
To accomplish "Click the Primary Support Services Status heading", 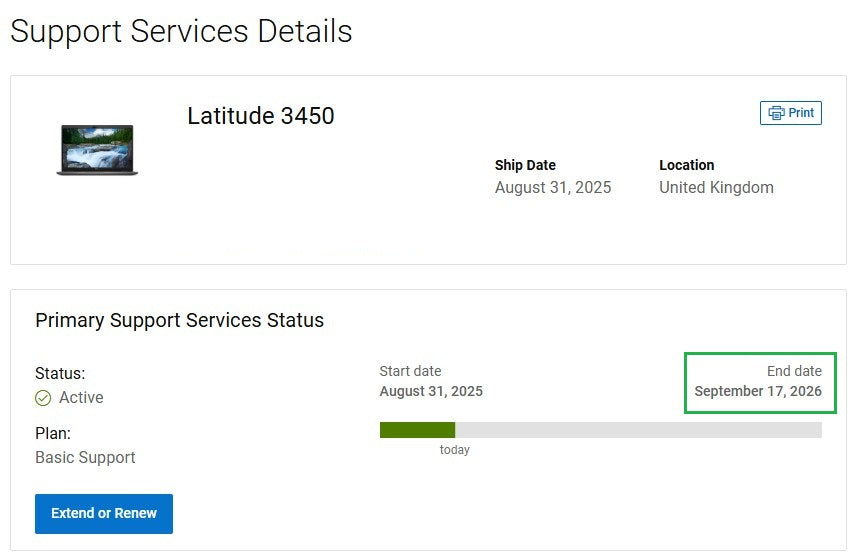I will point(180,321).
